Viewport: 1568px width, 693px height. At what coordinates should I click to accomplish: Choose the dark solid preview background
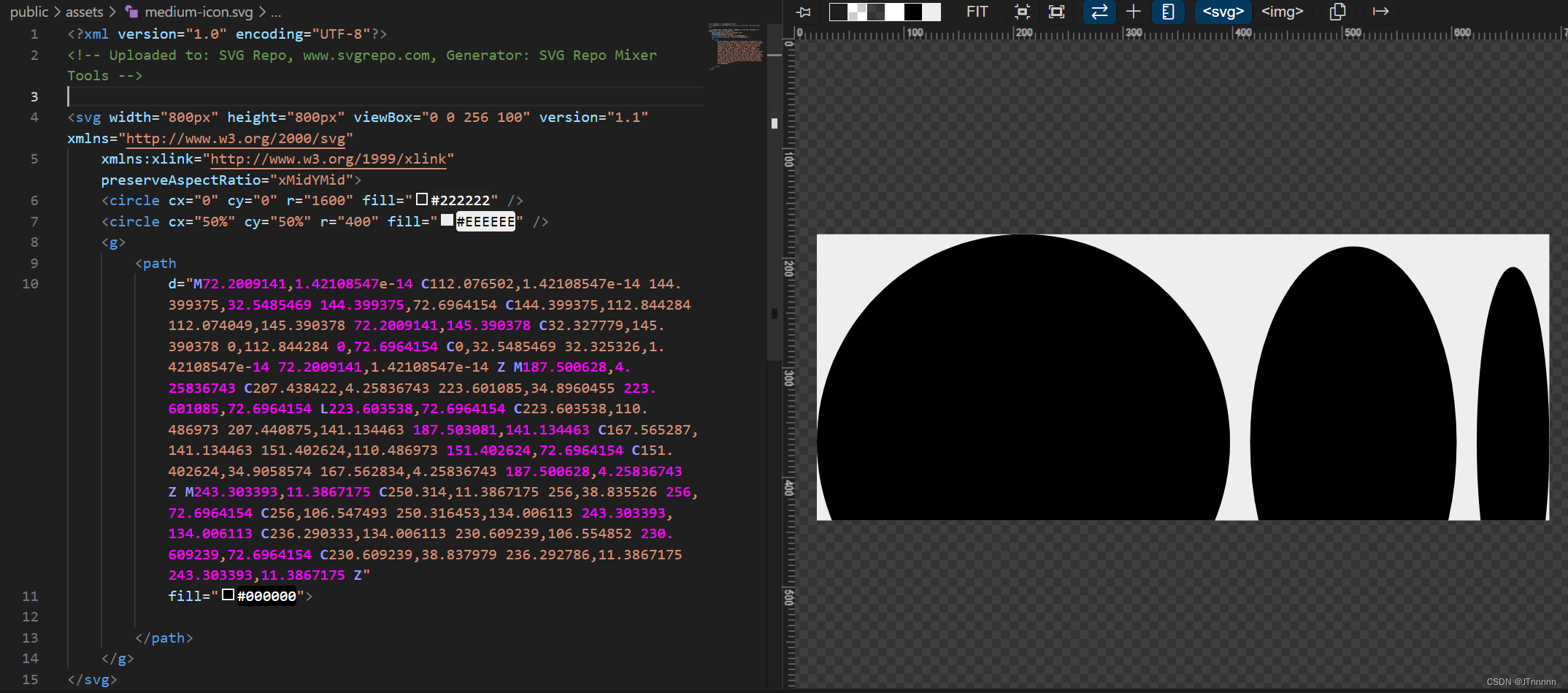point(838,12)
